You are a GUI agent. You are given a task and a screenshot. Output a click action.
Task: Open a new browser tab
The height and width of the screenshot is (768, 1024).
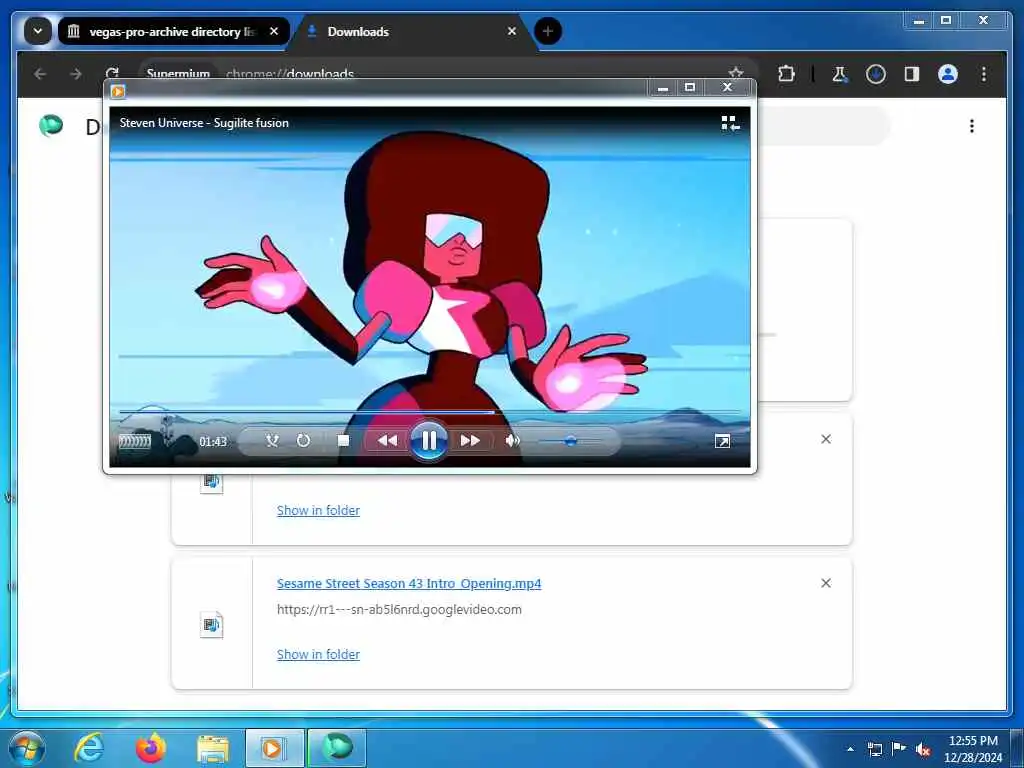(x=547, y=31)
